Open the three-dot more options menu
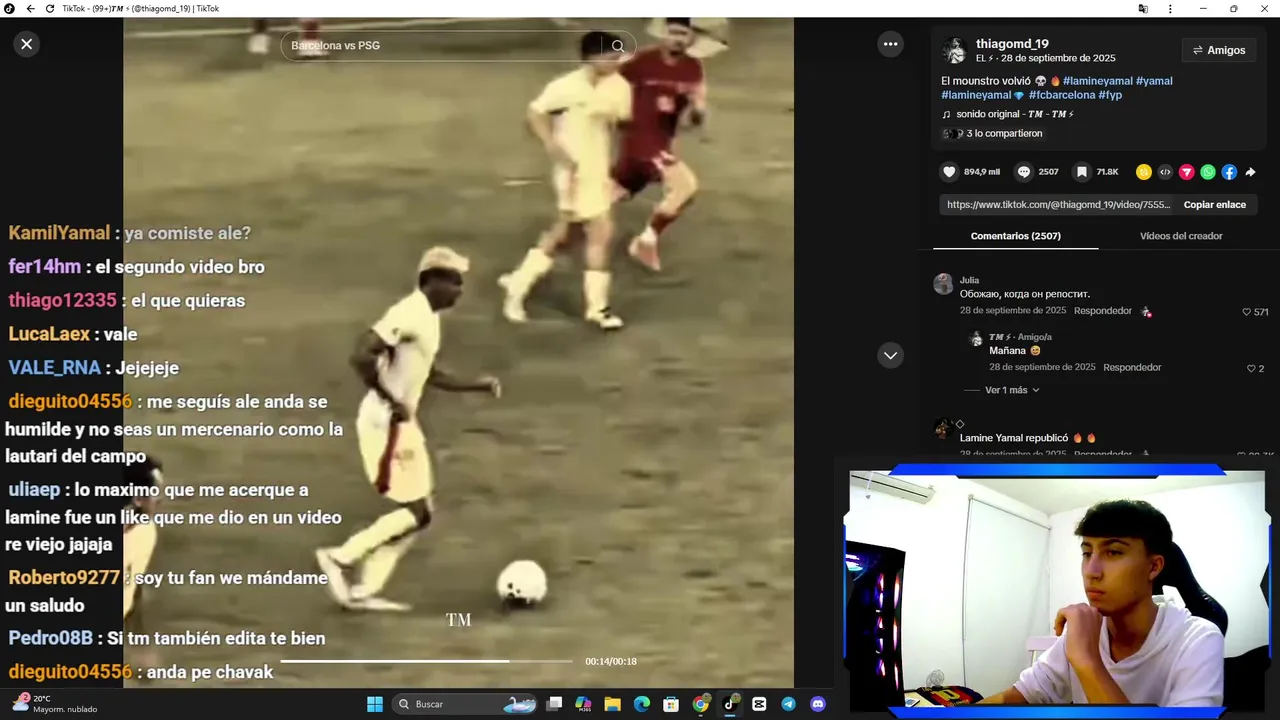 pos(890,44)
